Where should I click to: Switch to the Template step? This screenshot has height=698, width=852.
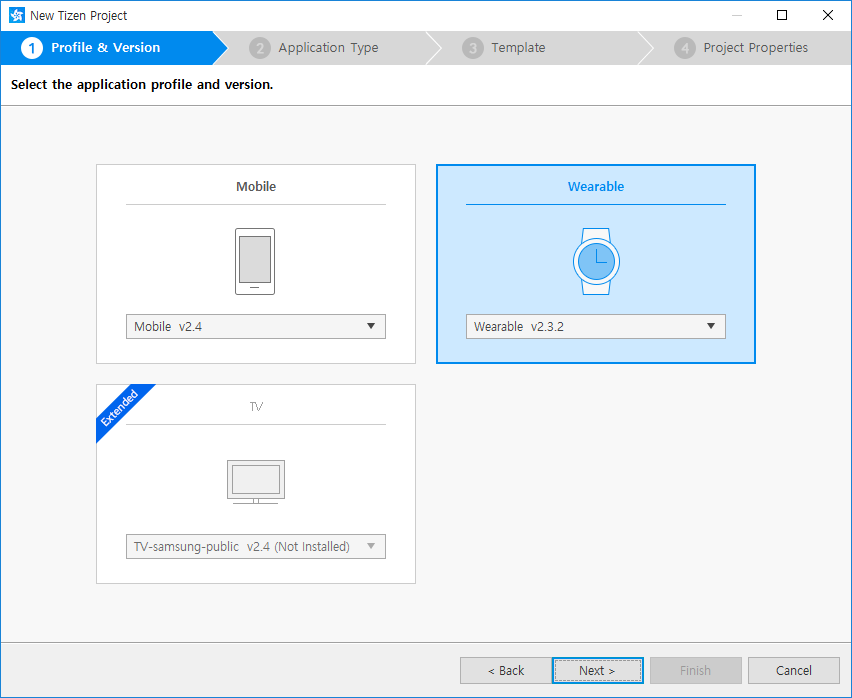pyautogui.click(x=518, y=48)
